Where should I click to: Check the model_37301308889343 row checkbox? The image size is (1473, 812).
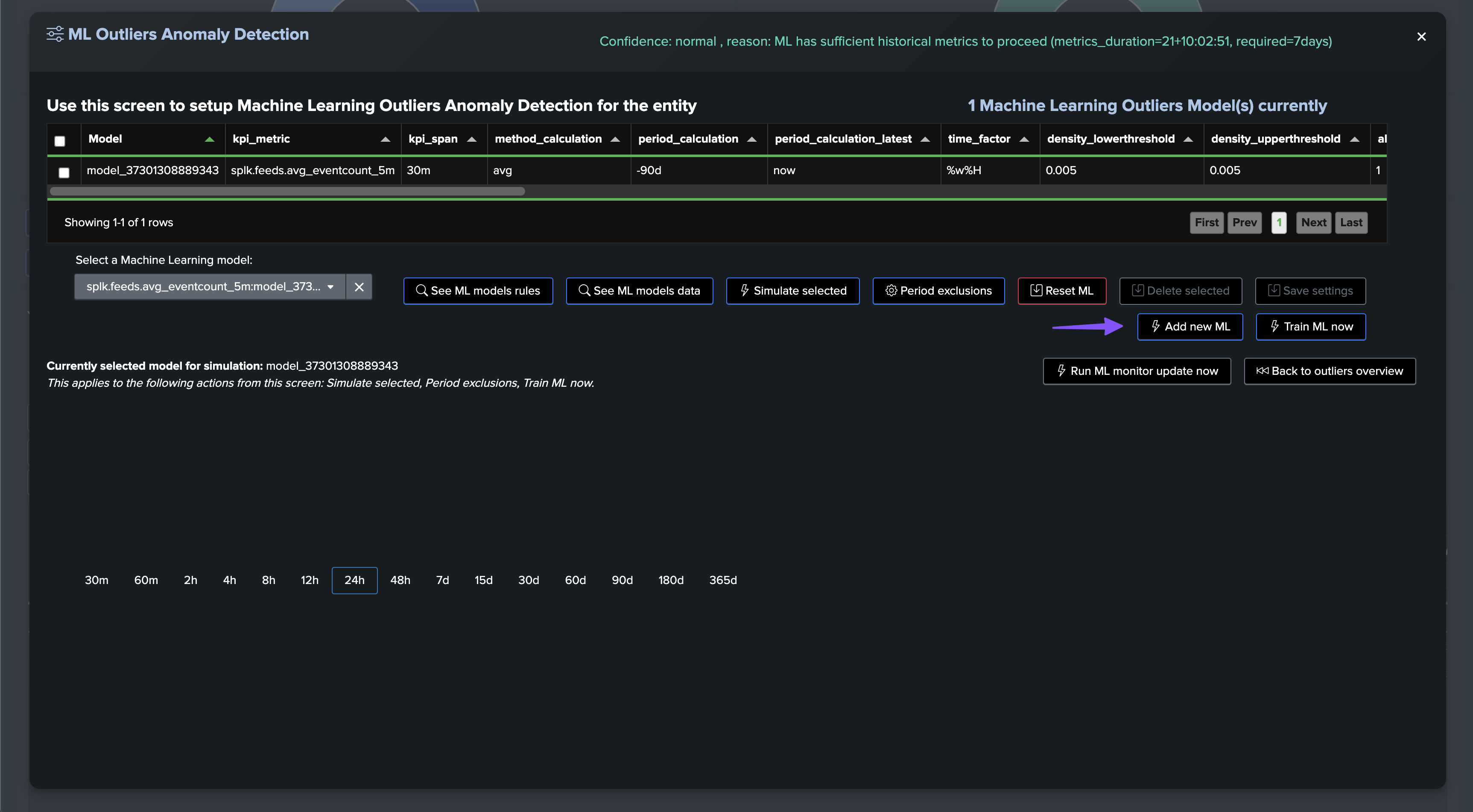coord(64,172)
